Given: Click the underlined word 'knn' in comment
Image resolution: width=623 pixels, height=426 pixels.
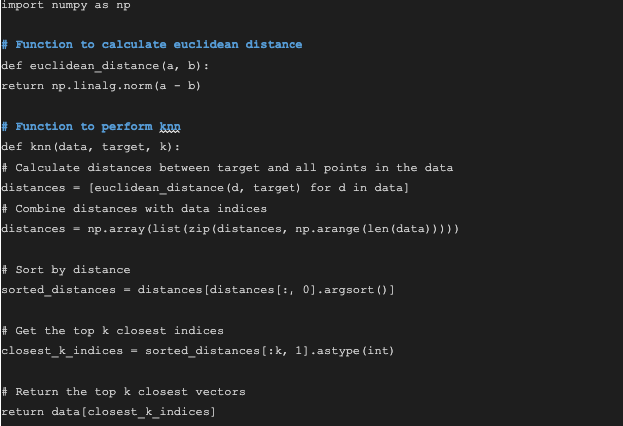Looking at the screenshot, I should (170, 127).
